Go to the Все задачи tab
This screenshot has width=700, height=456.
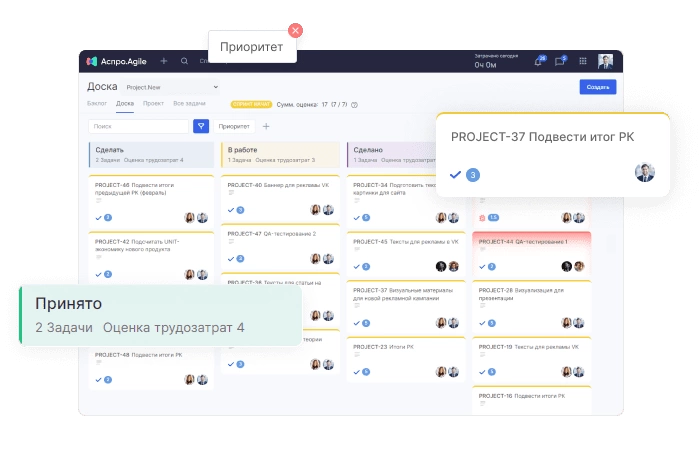point(189,104)
